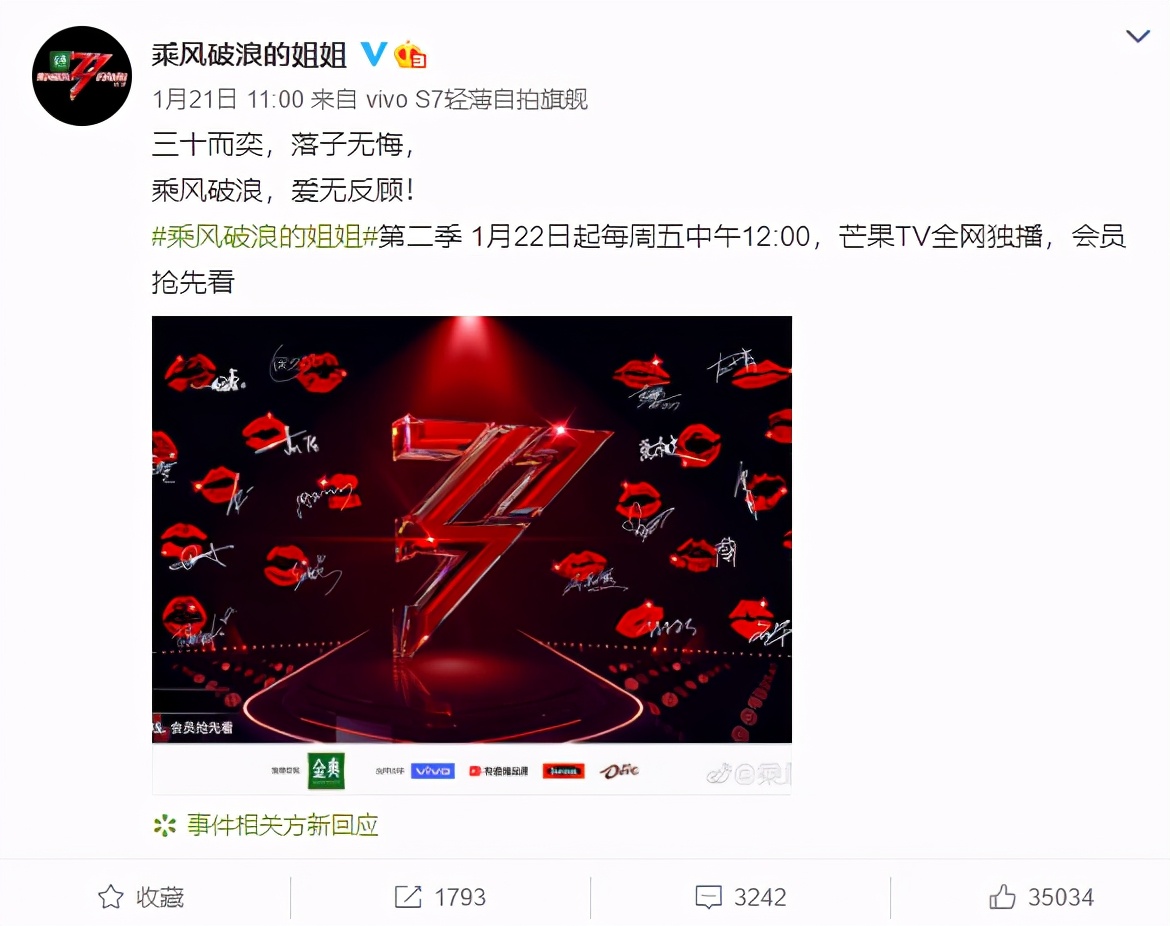Click the 35034 likes count
Image resolution: width=1170 pixels, height=926 pixels.
(1061, 897)
